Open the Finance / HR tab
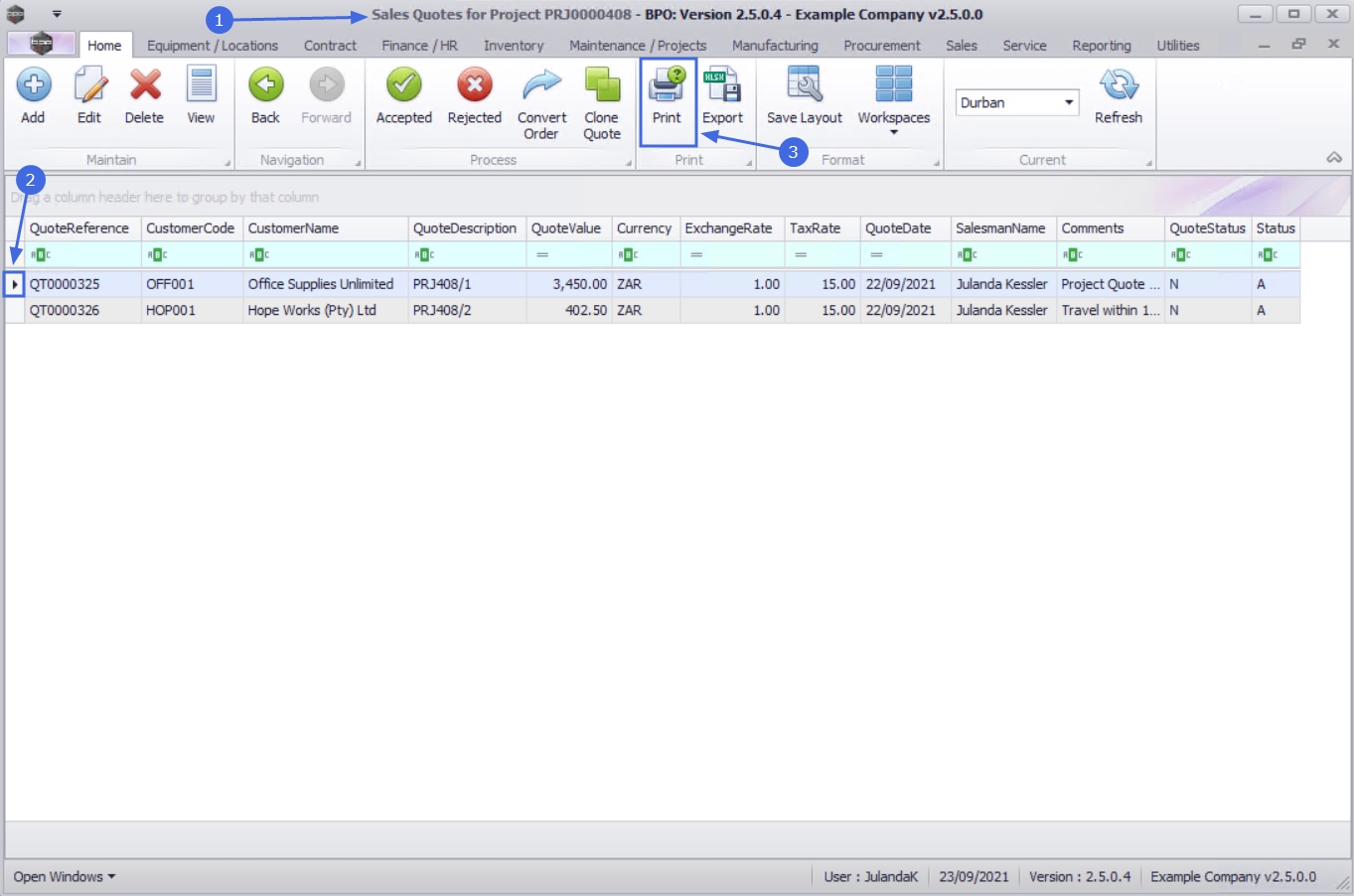1354x896 pixels. point(419,46)
